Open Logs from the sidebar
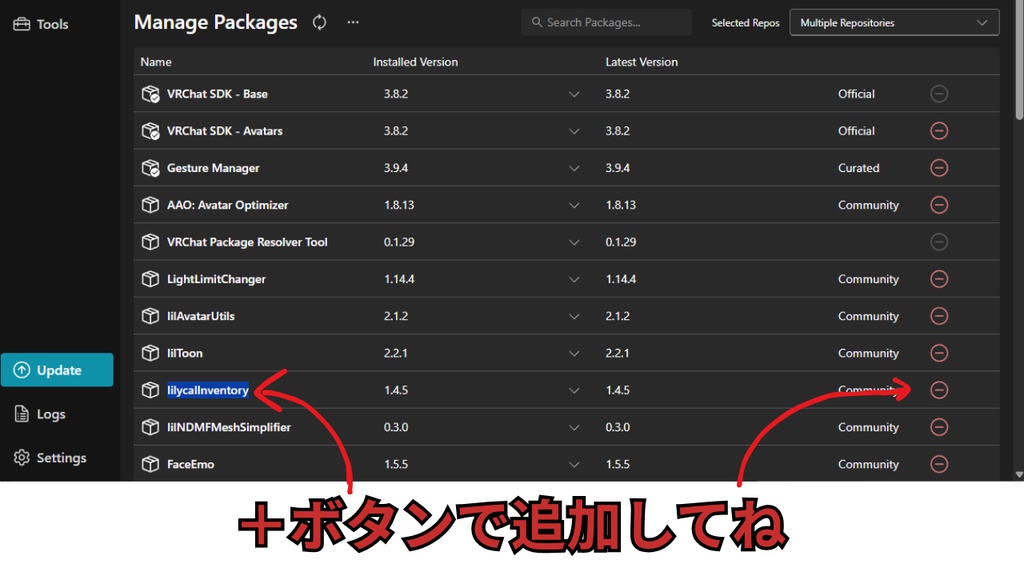 (22, 413)
